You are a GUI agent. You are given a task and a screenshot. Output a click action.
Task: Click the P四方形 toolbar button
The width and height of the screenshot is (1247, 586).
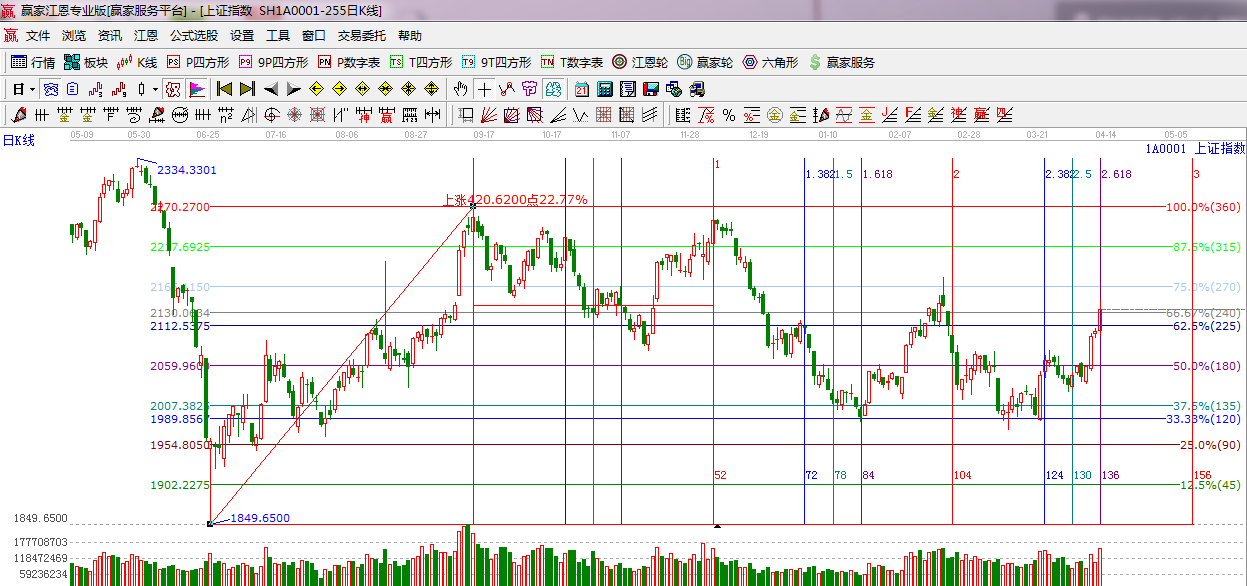[x=197, y=62]
